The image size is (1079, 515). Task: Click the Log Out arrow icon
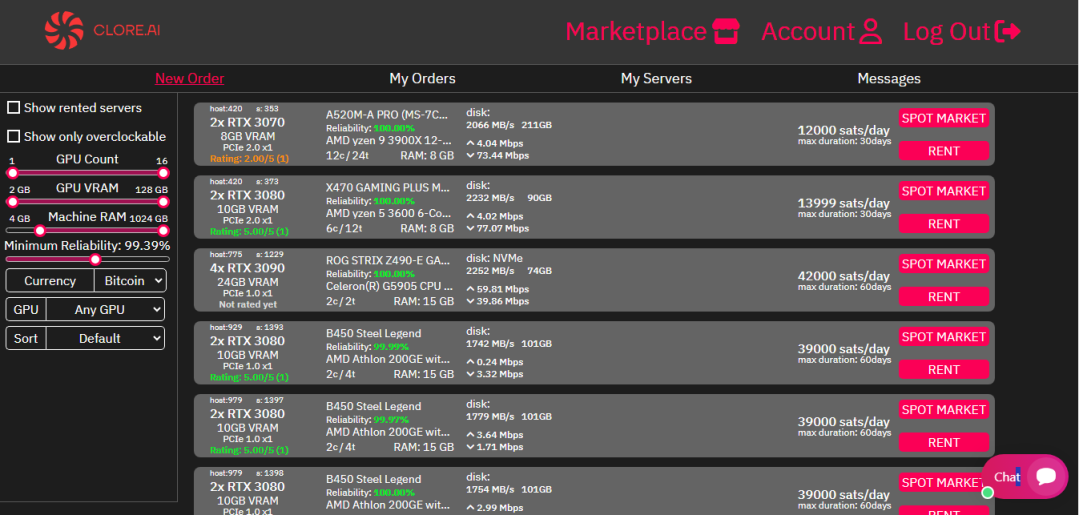(x=1008, y=32)
